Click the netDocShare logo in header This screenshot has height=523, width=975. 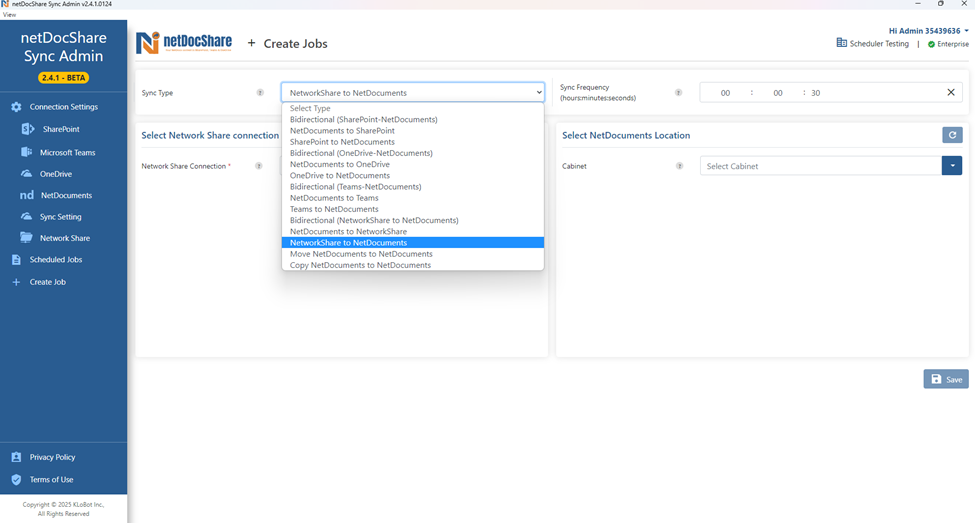[x=184, y=43]
